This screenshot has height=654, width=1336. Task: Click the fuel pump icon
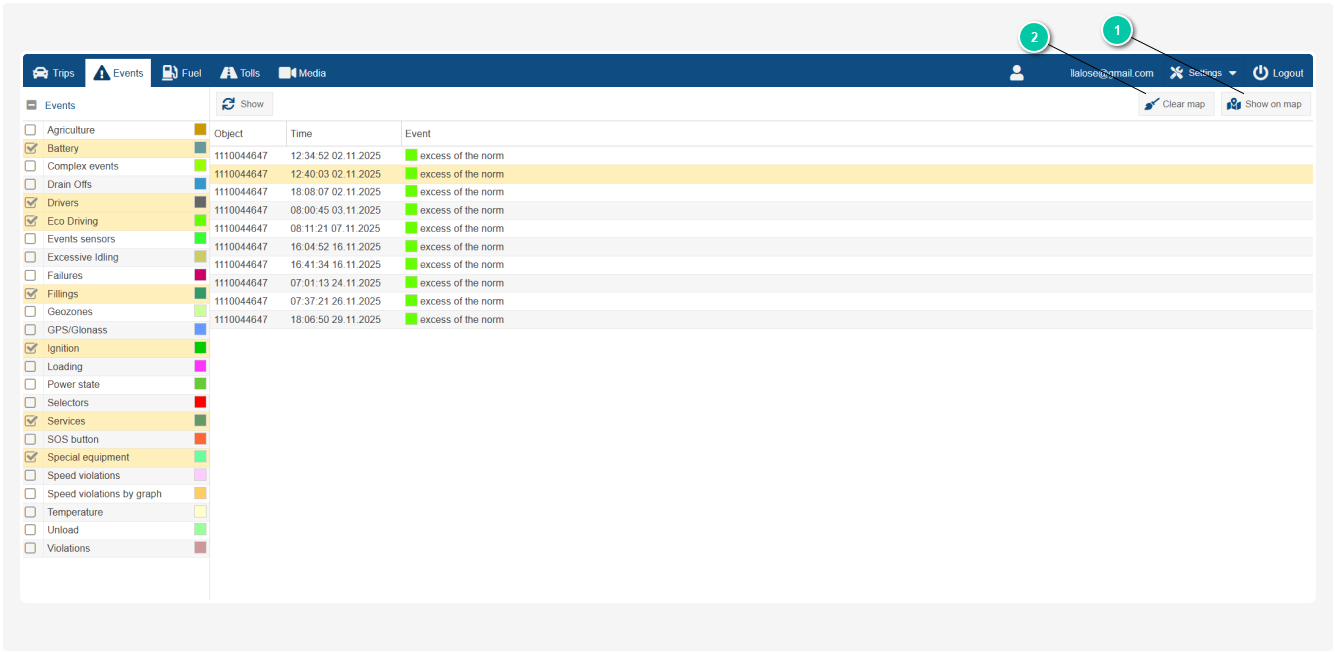coord(170,73)
